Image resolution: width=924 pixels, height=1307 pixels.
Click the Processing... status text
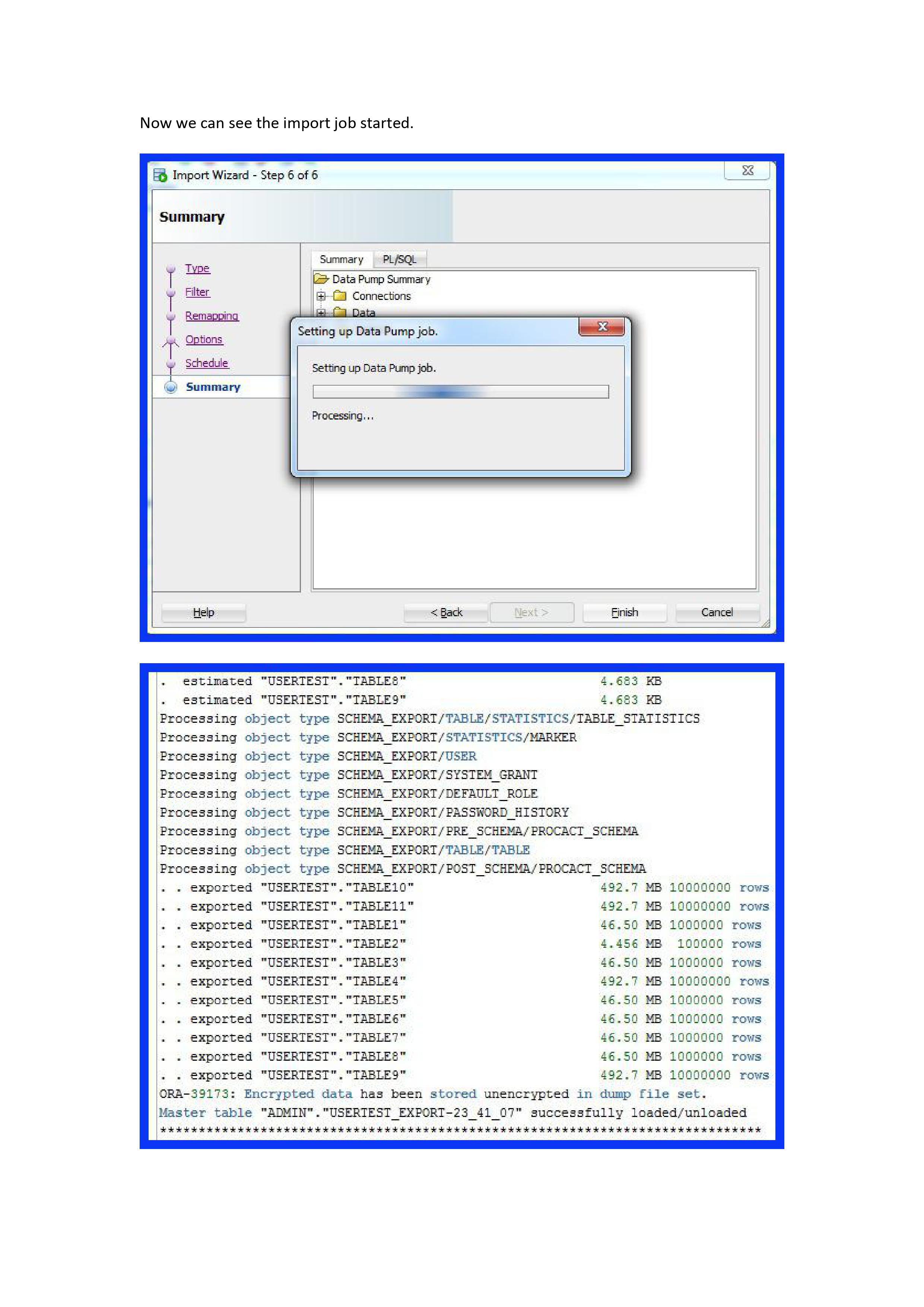[343, 416]
